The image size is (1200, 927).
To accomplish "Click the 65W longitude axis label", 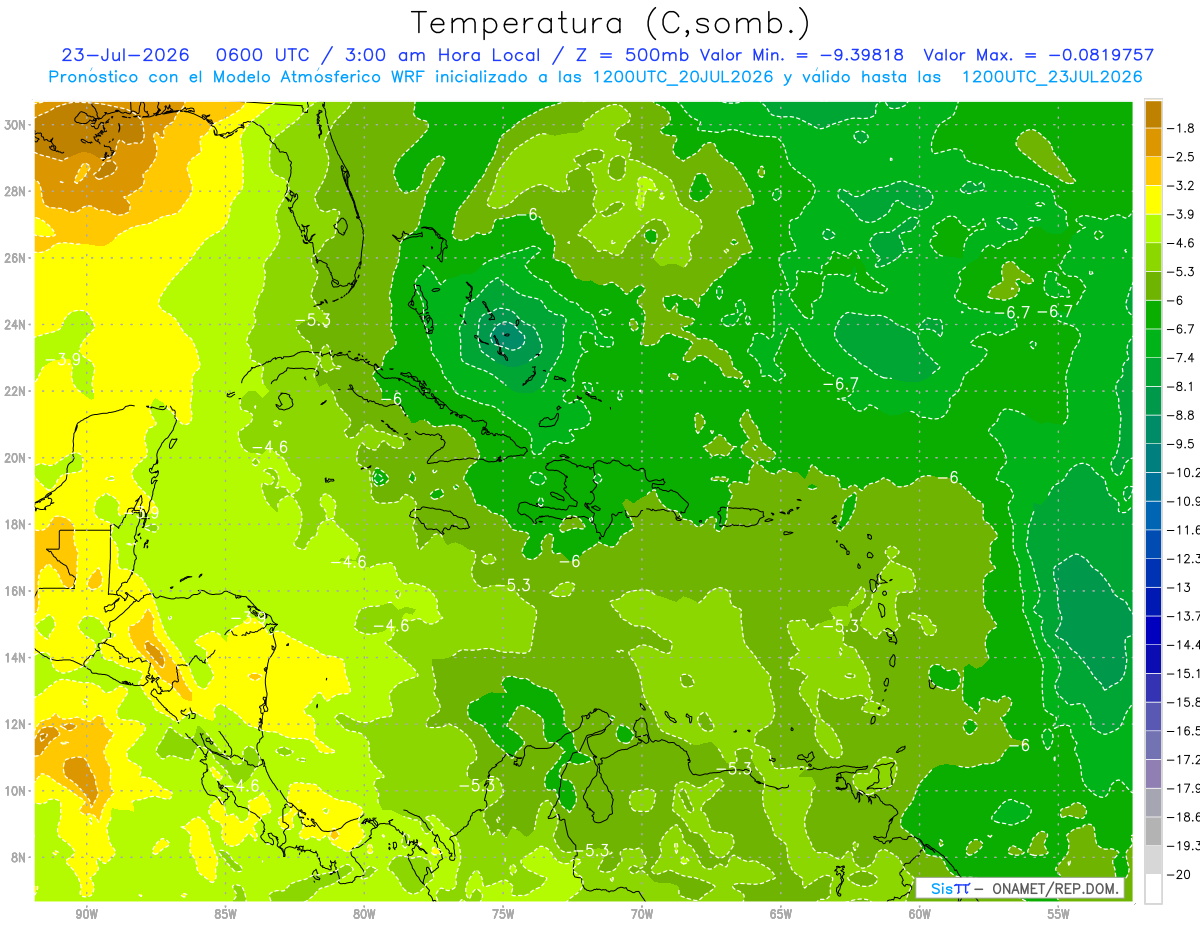I will click(x=781, y=914).
